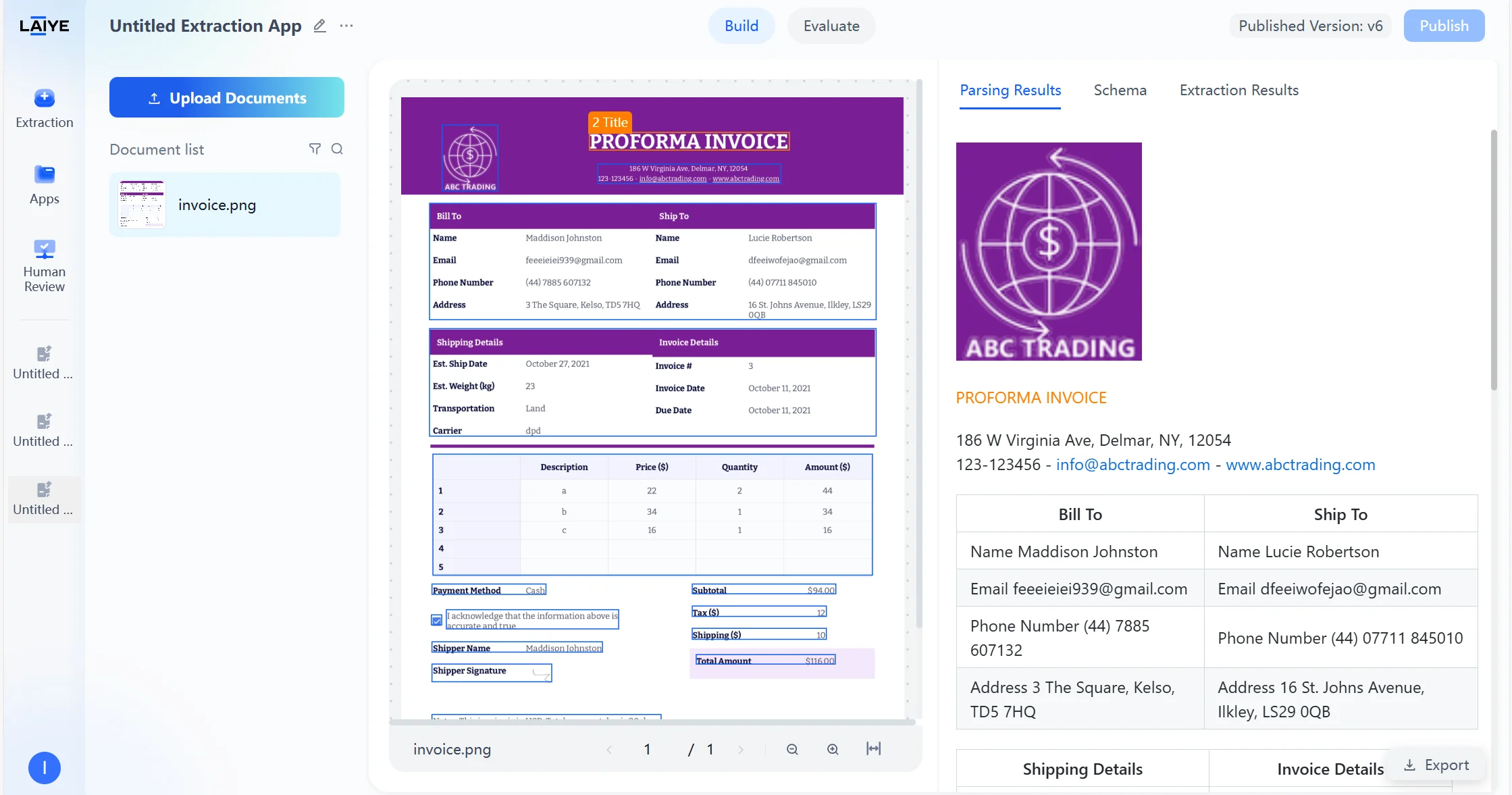Open the more options ellipsis next to the app name
Image resolution: width=1512 pixels, height=795 pixels.
click(x=346, y=26)
